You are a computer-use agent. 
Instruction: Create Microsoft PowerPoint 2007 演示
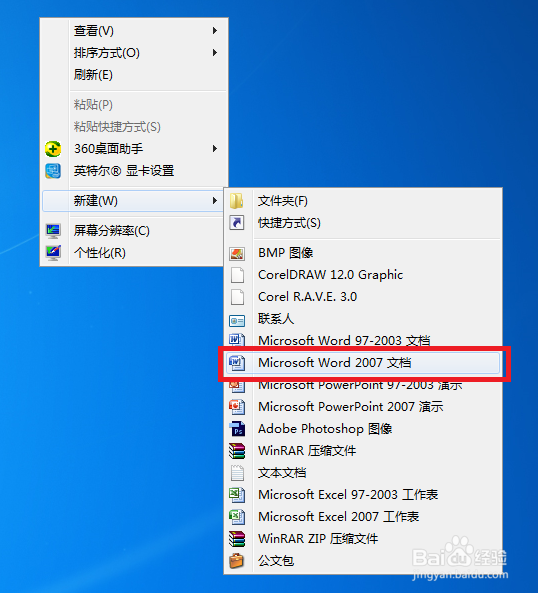(363, 407)
